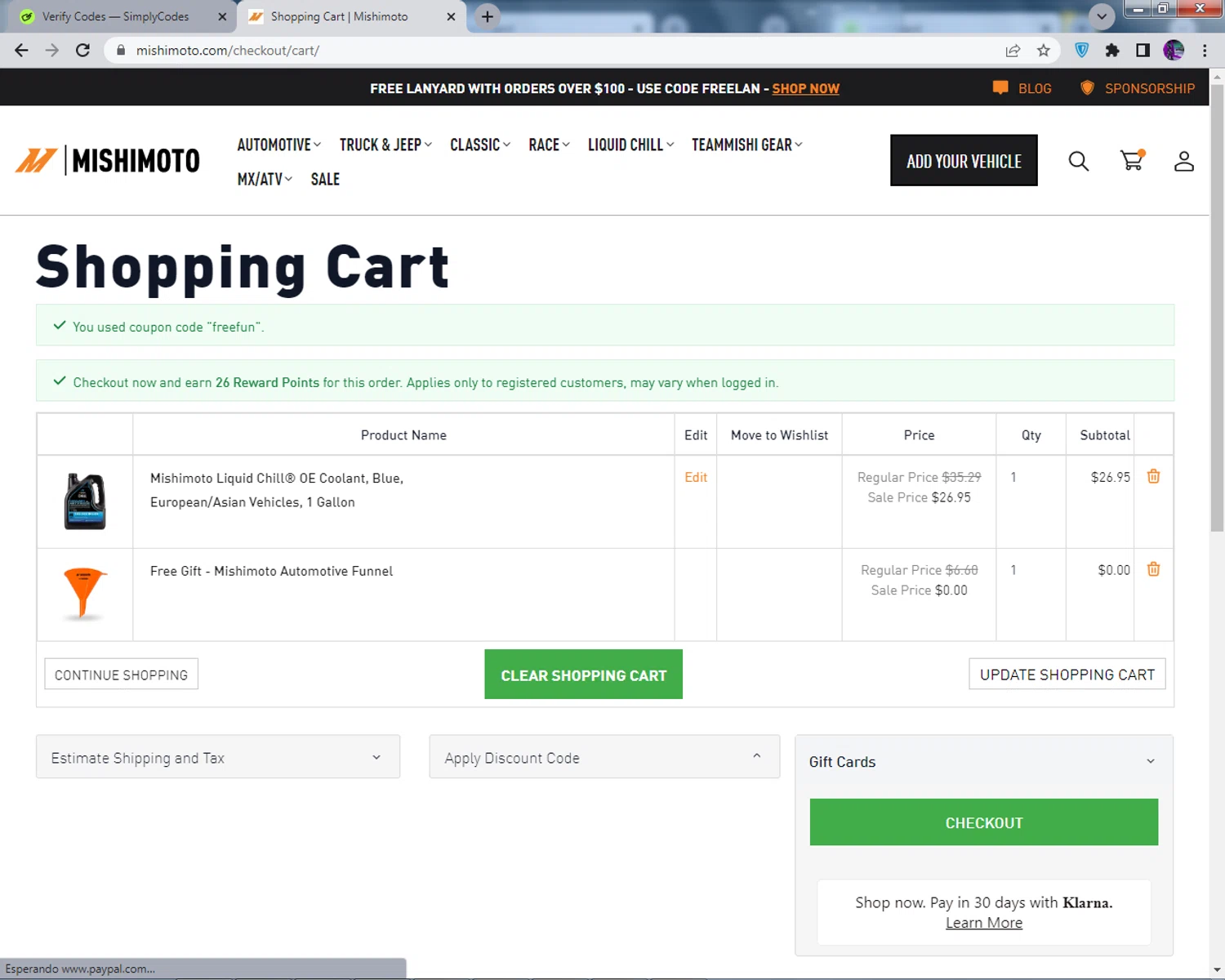Image resolution: width=1225 pixels, height=980 pixels.
Task: View site information lock icon
Action: 121,51
